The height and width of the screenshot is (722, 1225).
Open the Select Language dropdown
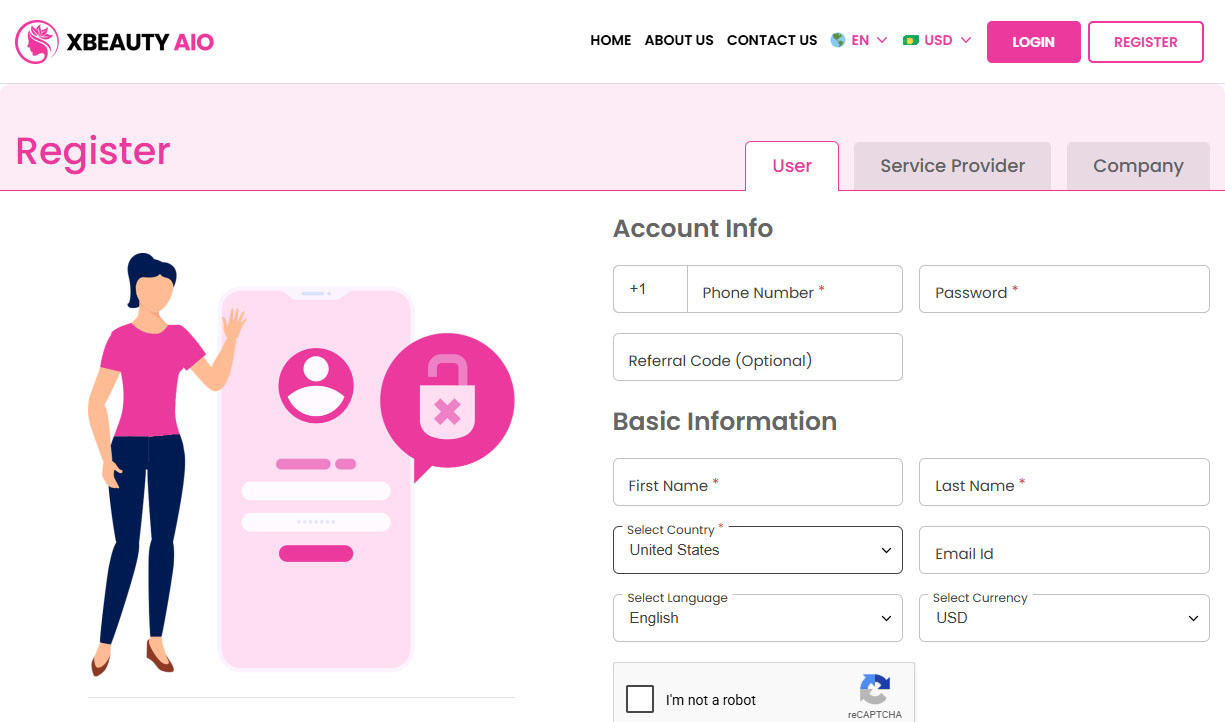[757, 617]
